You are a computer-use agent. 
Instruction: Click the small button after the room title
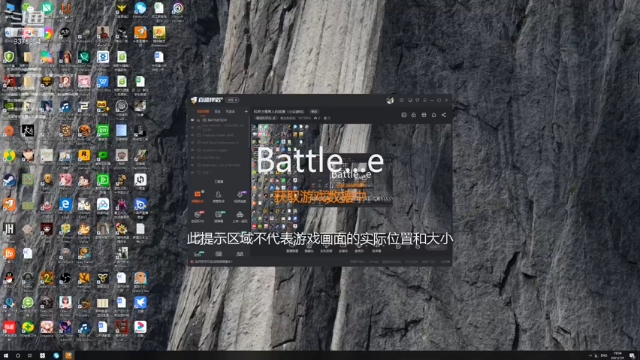coord(314,111)
